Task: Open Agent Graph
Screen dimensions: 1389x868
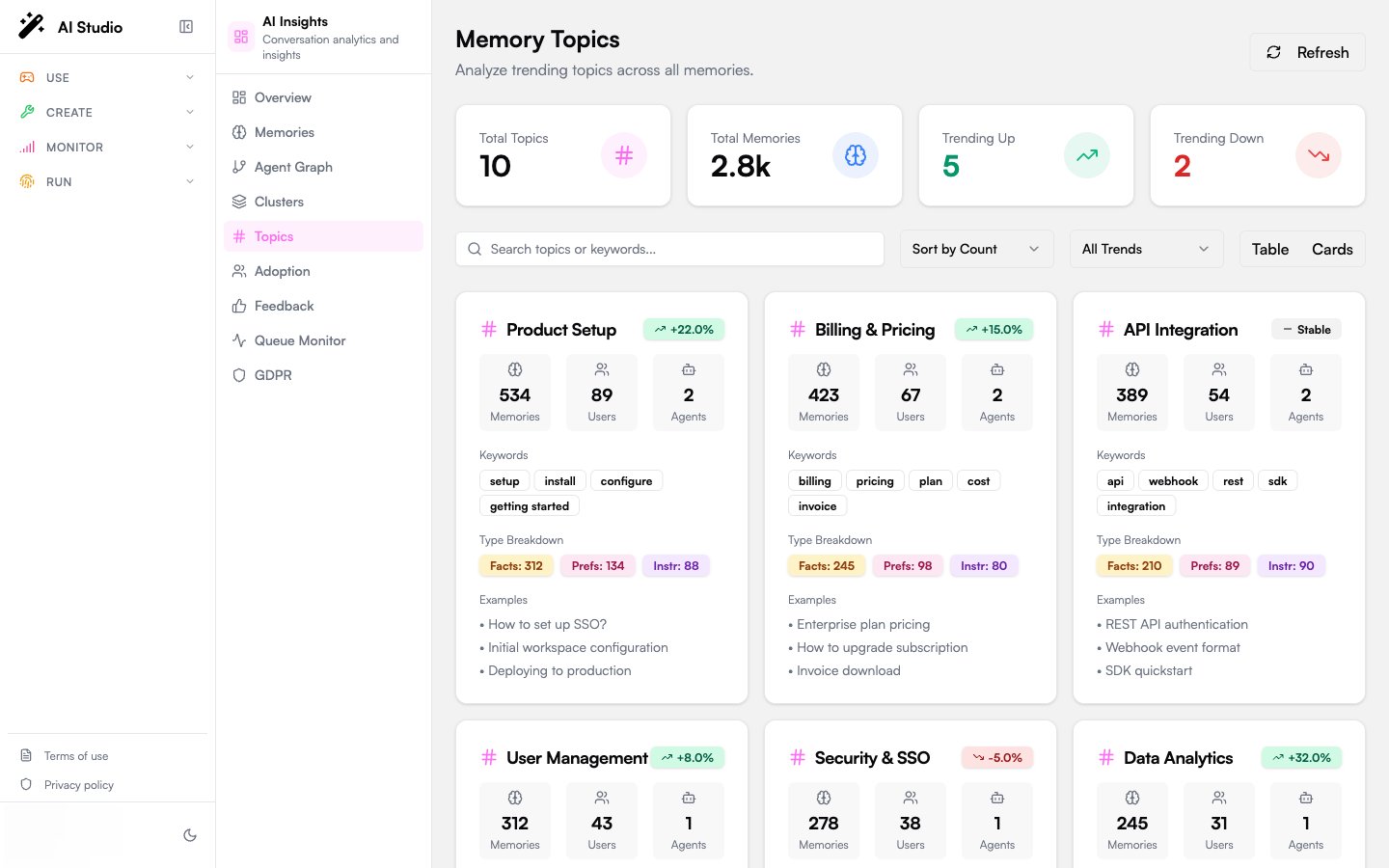Action: [323, 167]
